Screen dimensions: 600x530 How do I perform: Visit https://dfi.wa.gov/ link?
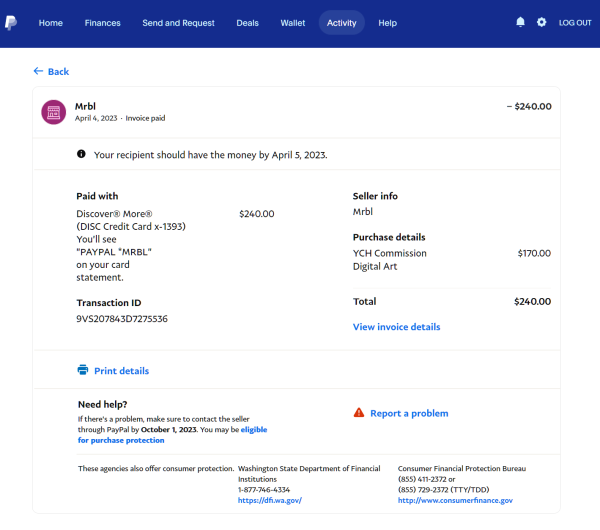tap(270, 500)
